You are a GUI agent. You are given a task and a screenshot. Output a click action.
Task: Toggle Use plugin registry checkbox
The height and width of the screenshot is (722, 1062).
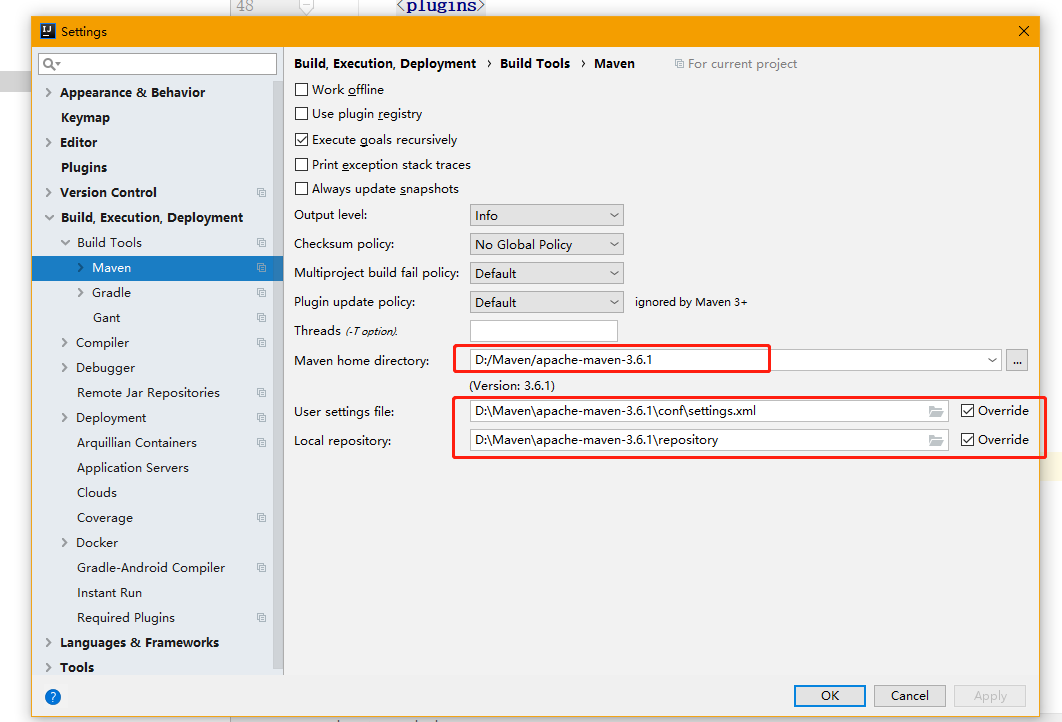[301, 114]
